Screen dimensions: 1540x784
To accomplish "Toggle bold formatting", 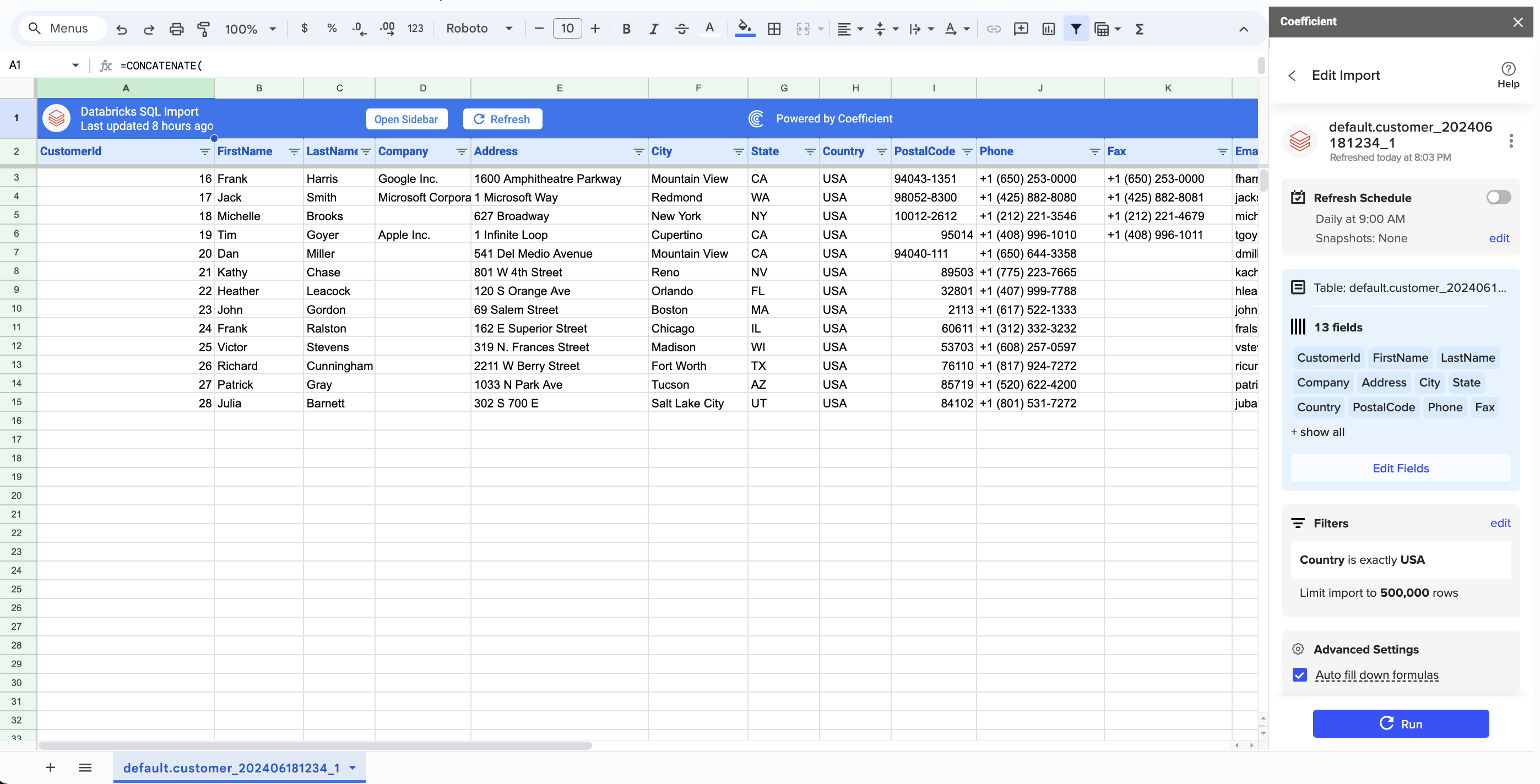I will (x=626, y=29).
